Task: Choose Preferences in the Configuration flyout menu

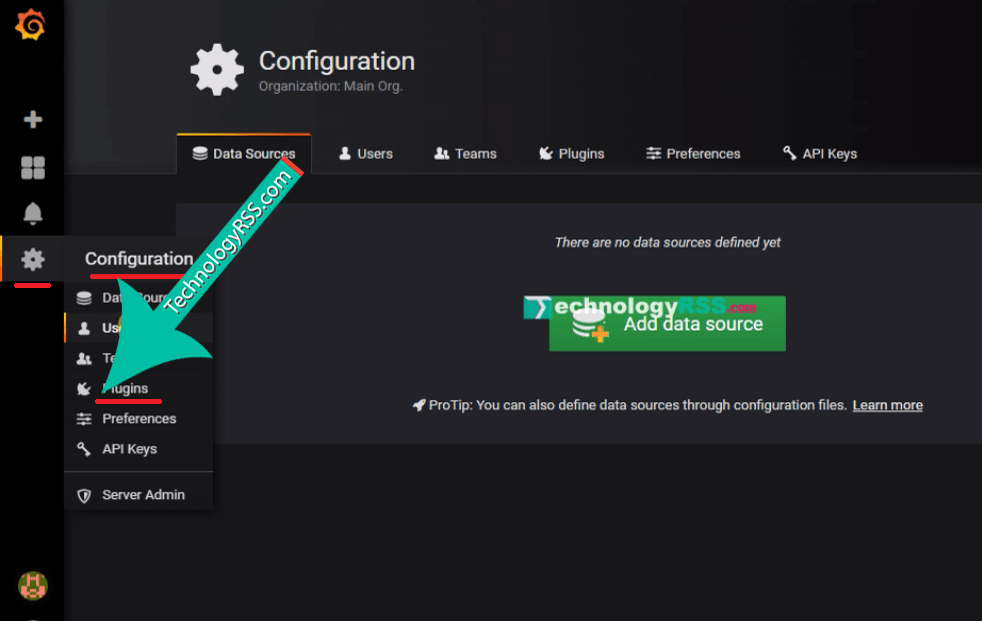Action: click(139, 419)
